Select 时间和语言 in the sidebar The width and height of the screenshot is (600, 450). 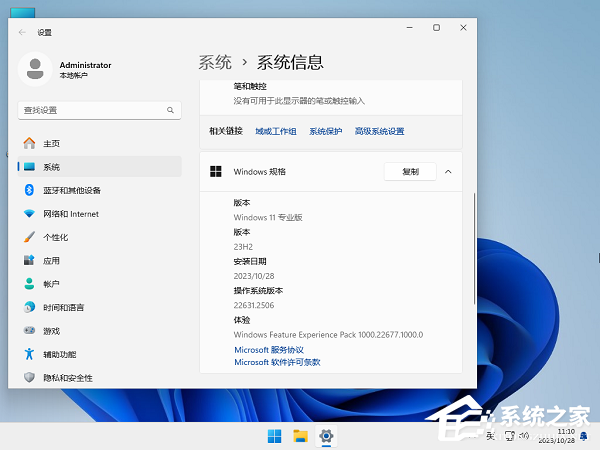coord(99,307)
